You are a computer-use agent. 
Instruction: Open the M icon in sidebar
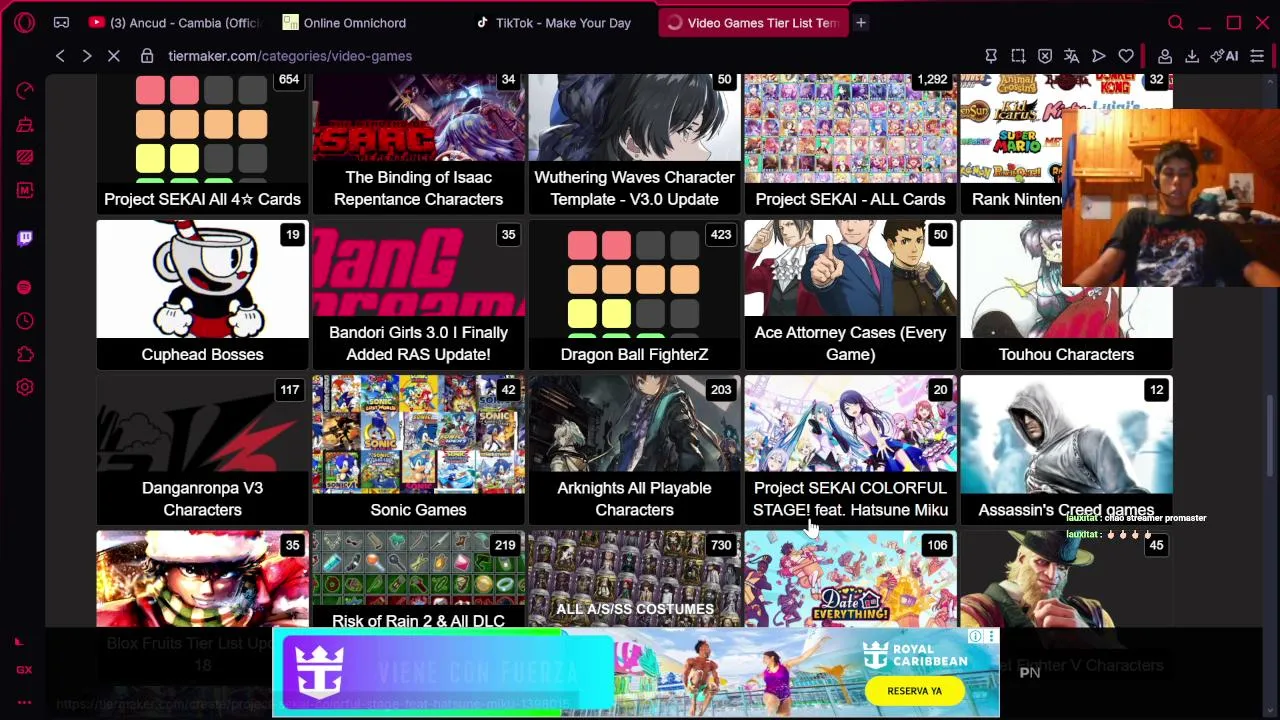click(x=25, y=190)
